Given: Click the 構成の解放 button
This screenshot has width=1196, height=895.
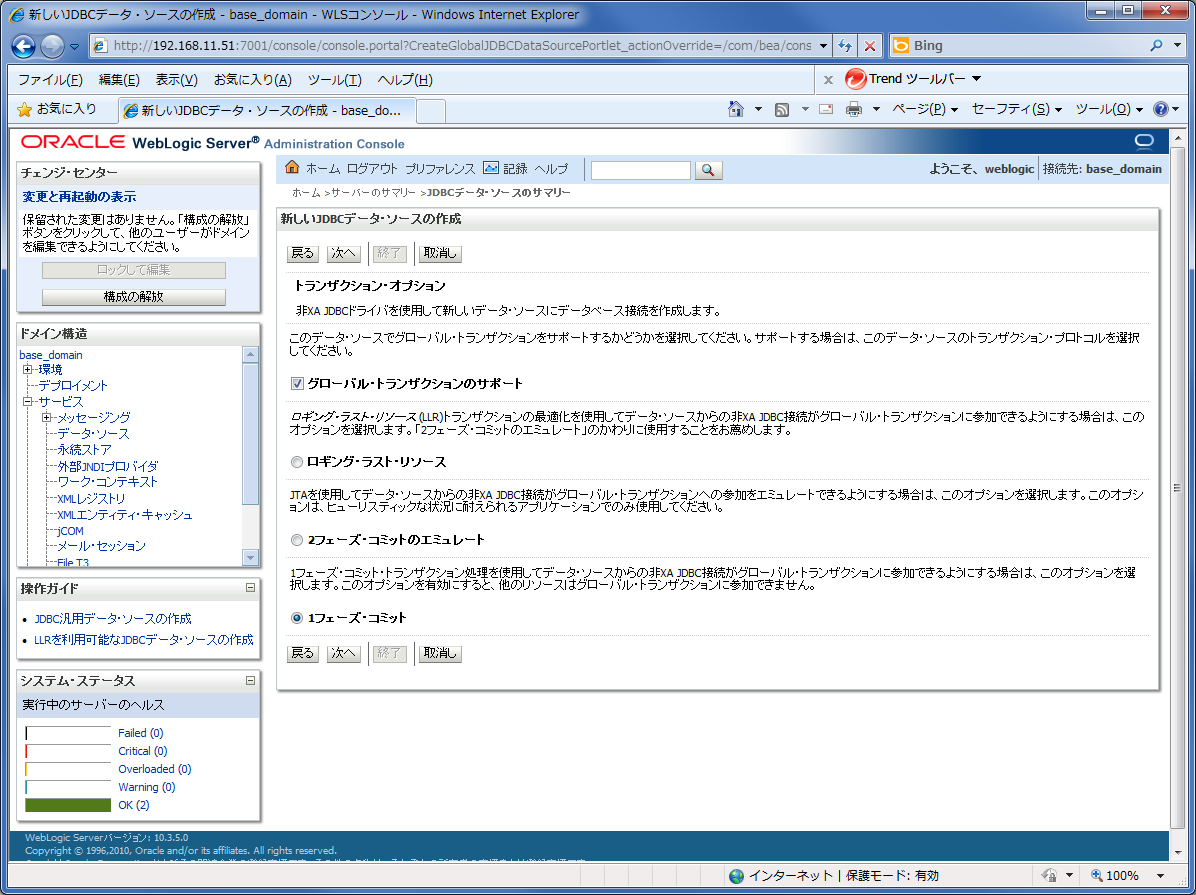Looking at the screenshot, I should (133, 297).
